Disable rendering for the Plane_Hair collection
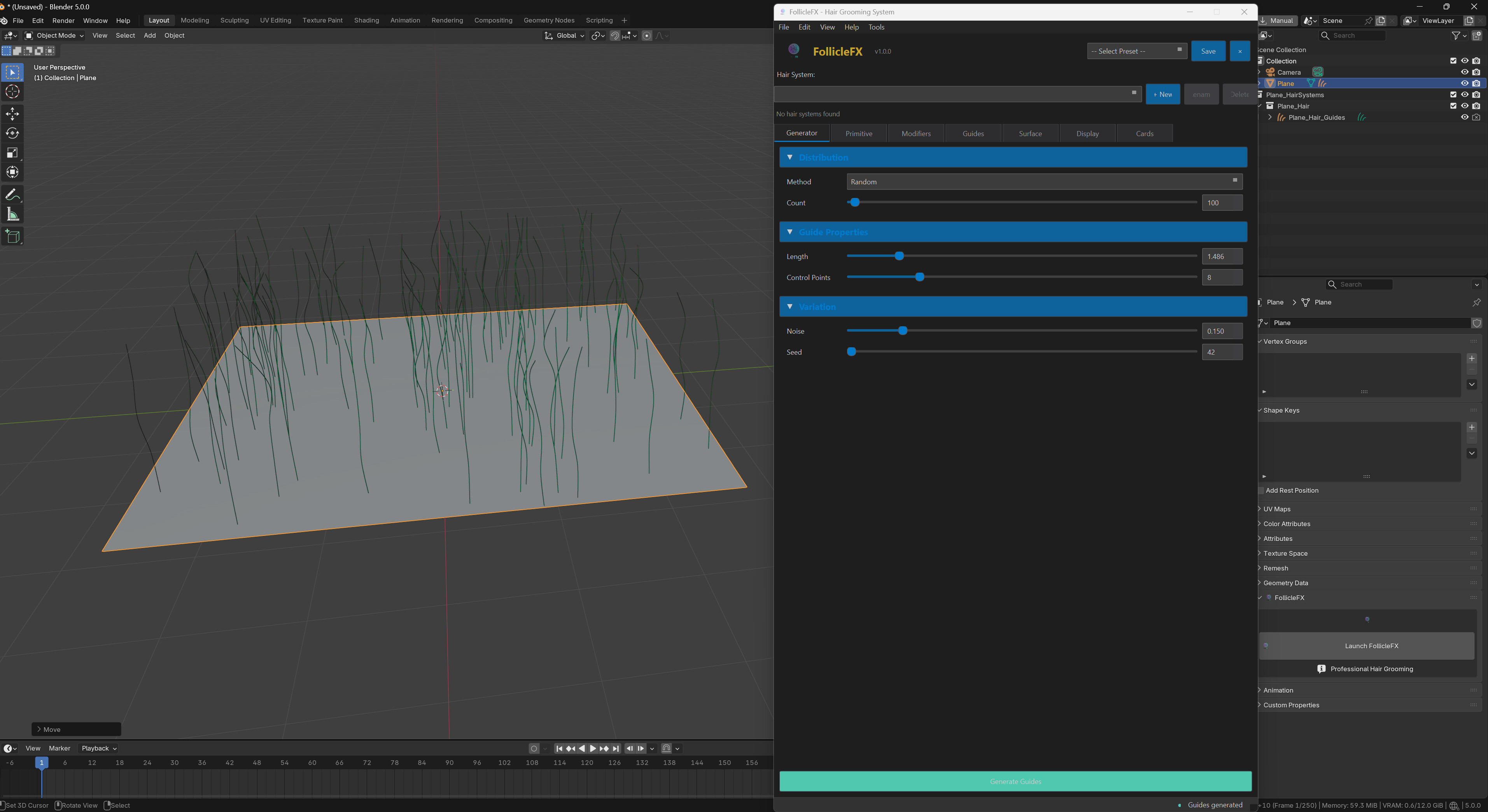This screenshot has height=812, width=1488. [1476, 106]
